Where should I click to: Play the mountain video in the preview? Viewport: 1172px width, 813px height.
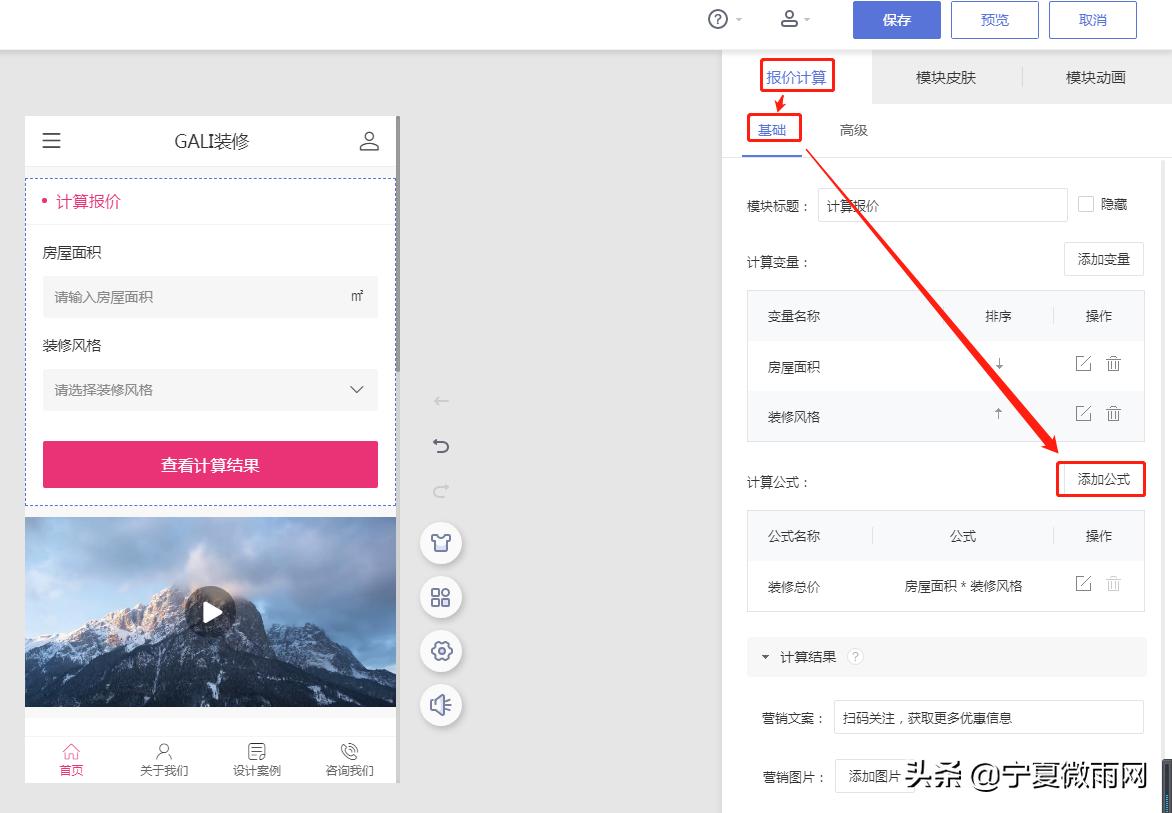210,612
